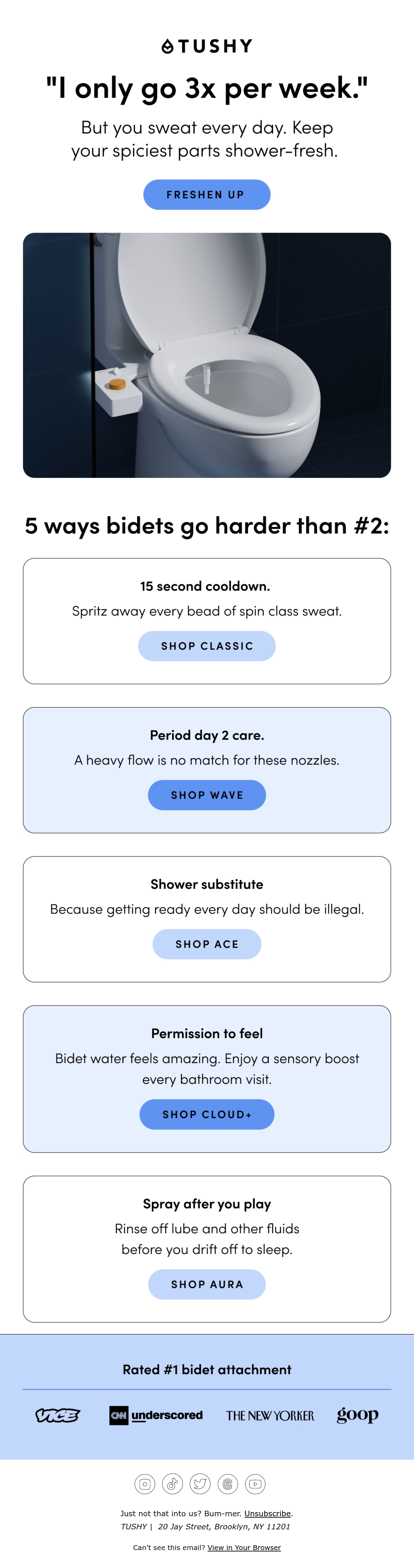Image resolution: width=414 pixels, height=1568 pixels.
Task: Click SHOP CLASSIC button
Action: [x=207, y=646]
